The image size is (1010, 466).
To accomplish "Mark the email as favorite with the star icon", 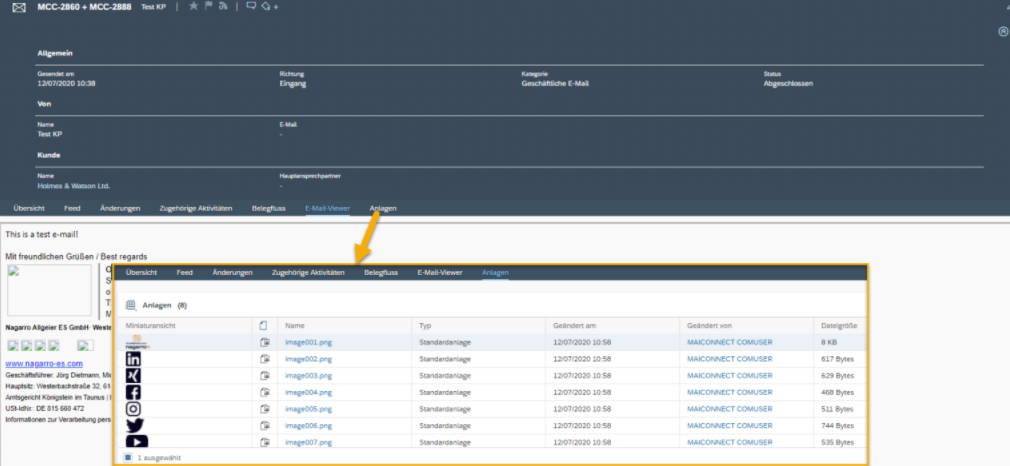I will (194, 7).
